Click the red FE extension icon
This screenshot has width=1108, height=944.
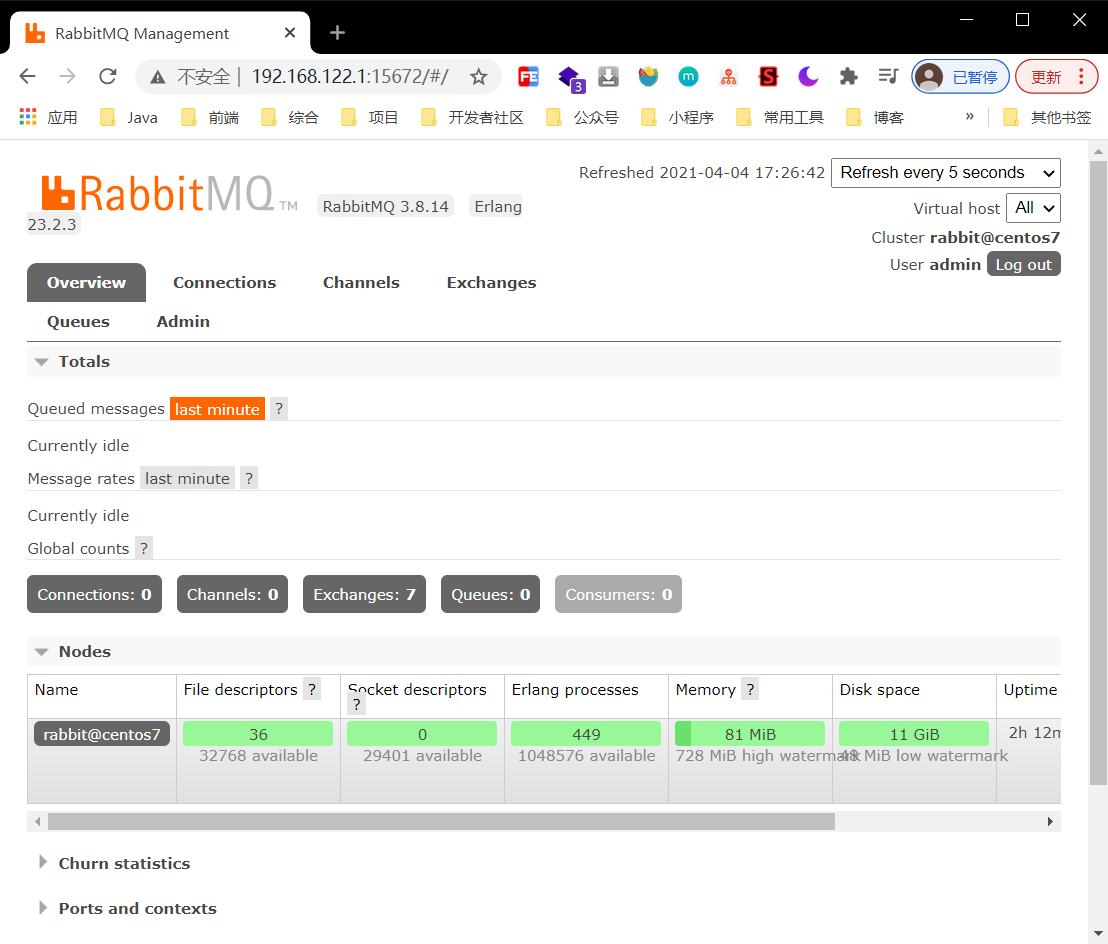click(528, 77)
